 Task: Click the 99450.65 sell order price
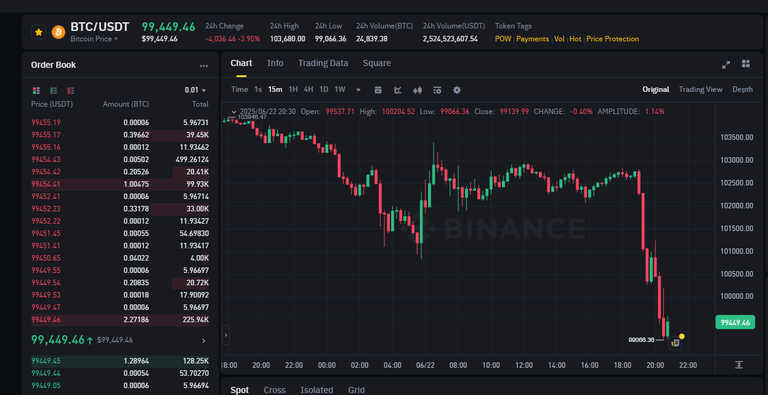point(46,258)
